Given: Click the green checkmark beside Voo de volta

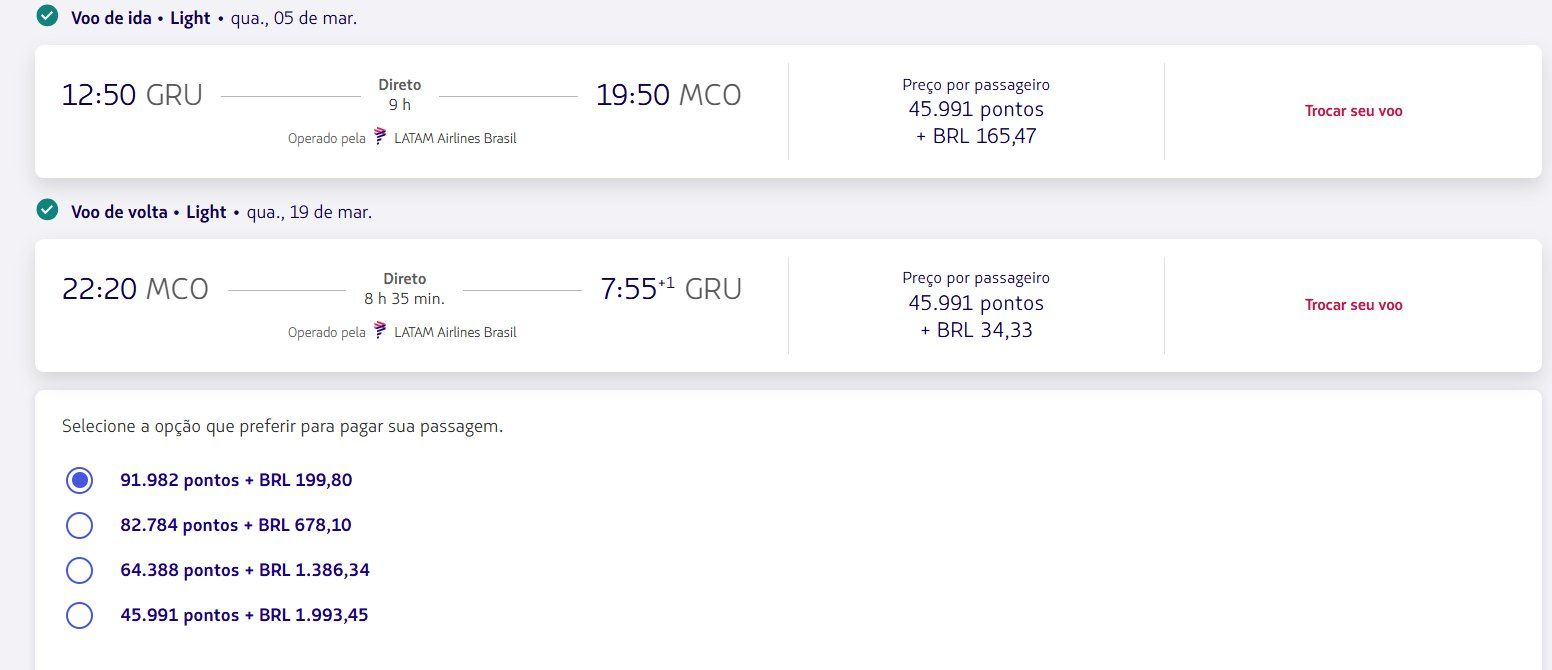Looking at the screenshot, I should (47, 210).
